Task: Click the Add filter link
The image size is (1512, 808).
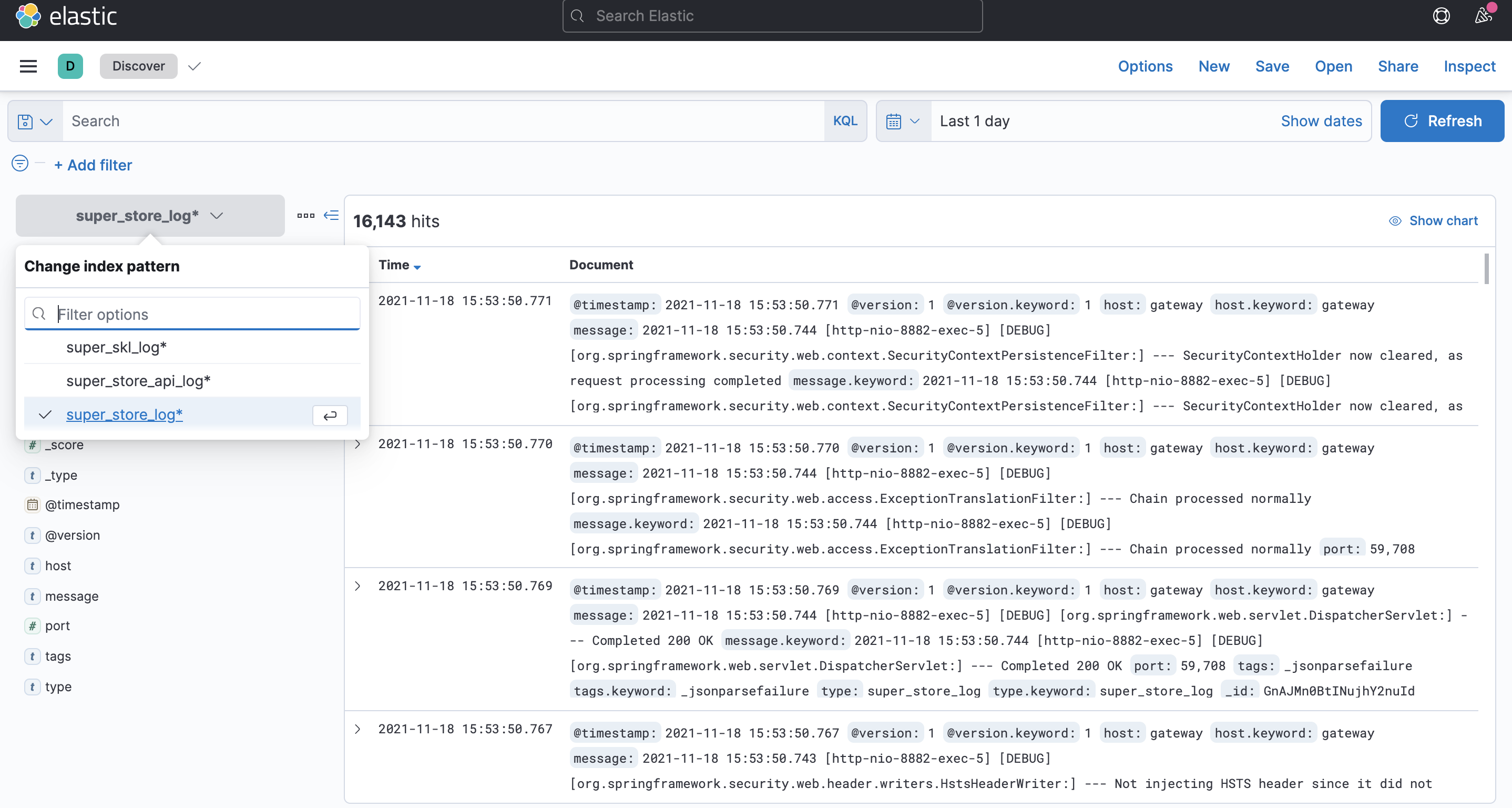Action: click(94, 165)
